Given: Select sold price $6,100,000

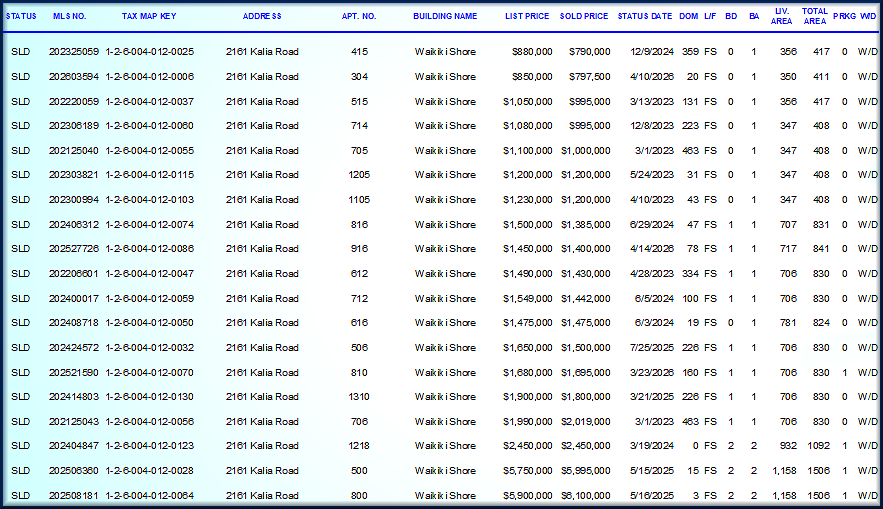Looking at the screenshot, I should (x=586, y=496).
